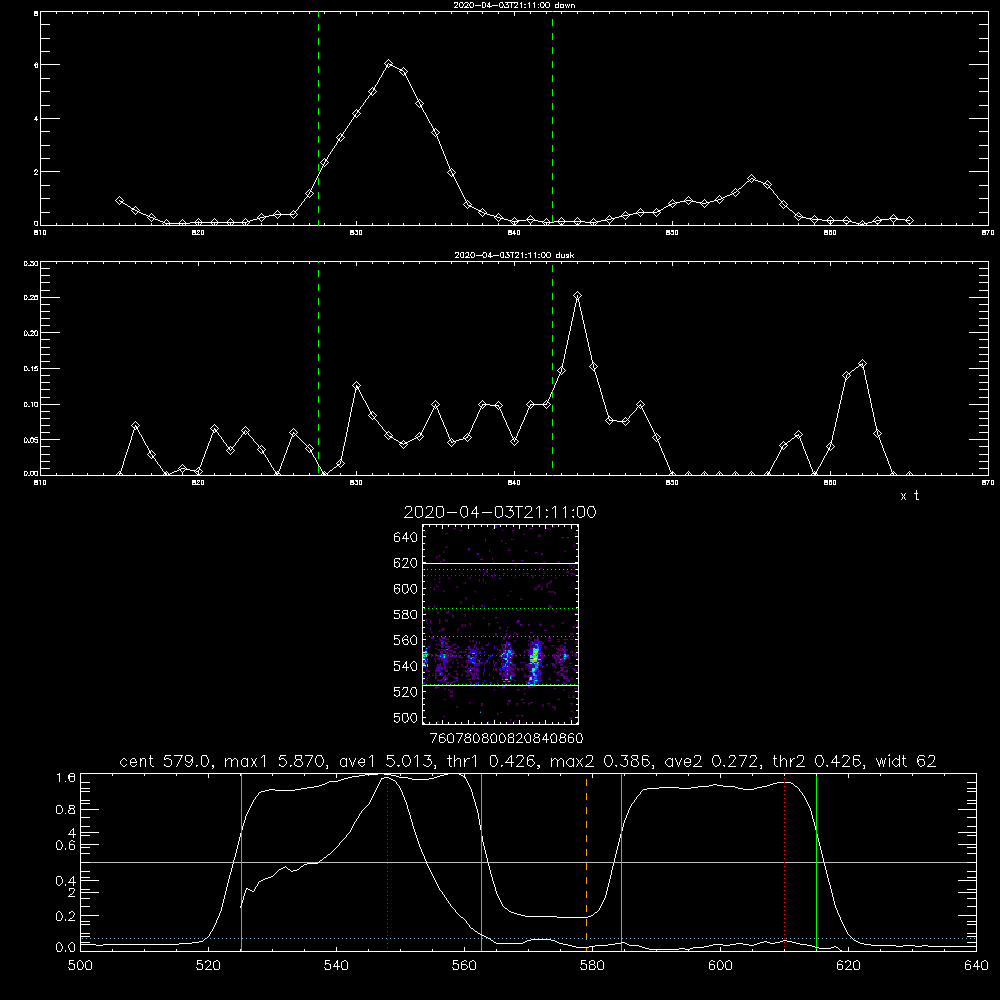Click the spectrogram image of the bright bursts
This screenshot has height=1000, width=1000.
pos(501,624)
